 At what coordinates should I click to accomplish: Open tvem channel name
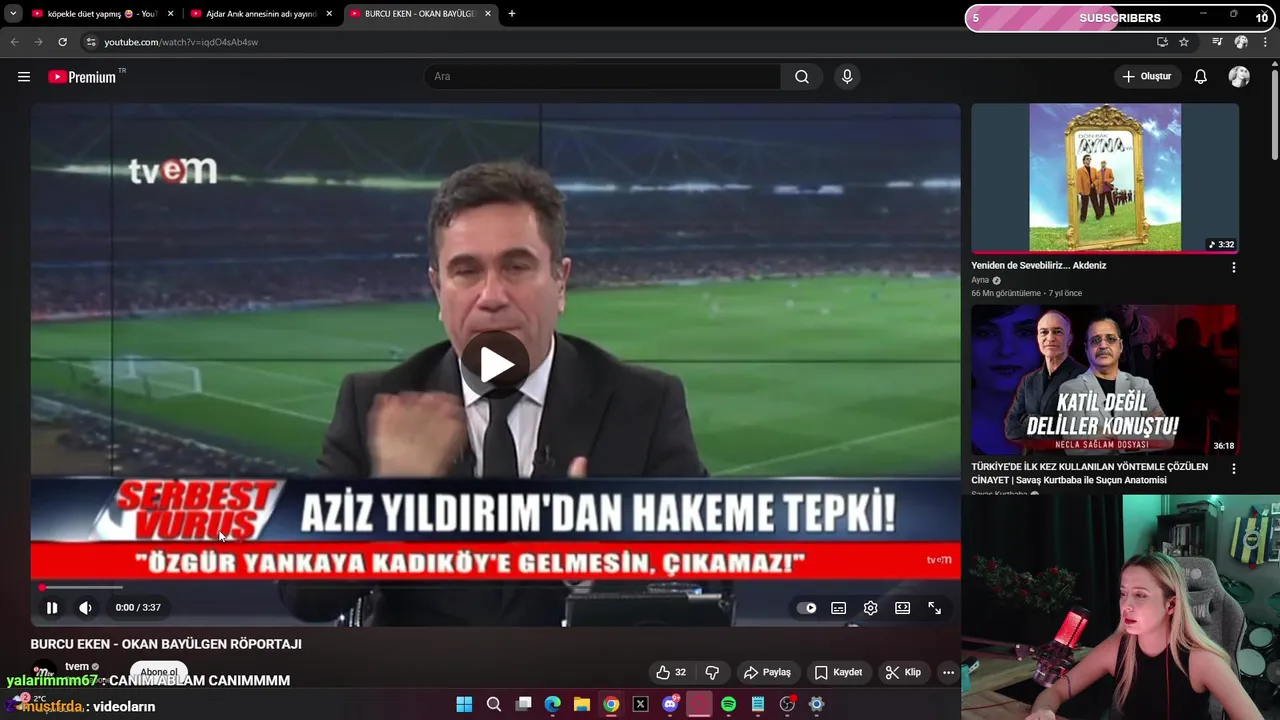coord(77,667)
